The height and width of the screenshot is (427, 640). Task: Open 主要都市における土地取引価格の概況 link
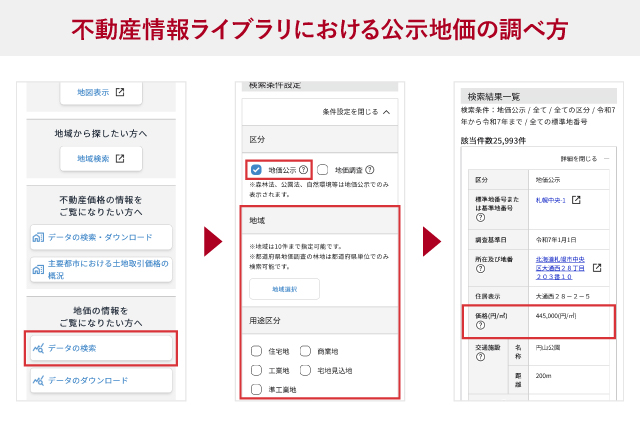pos(101,269)
